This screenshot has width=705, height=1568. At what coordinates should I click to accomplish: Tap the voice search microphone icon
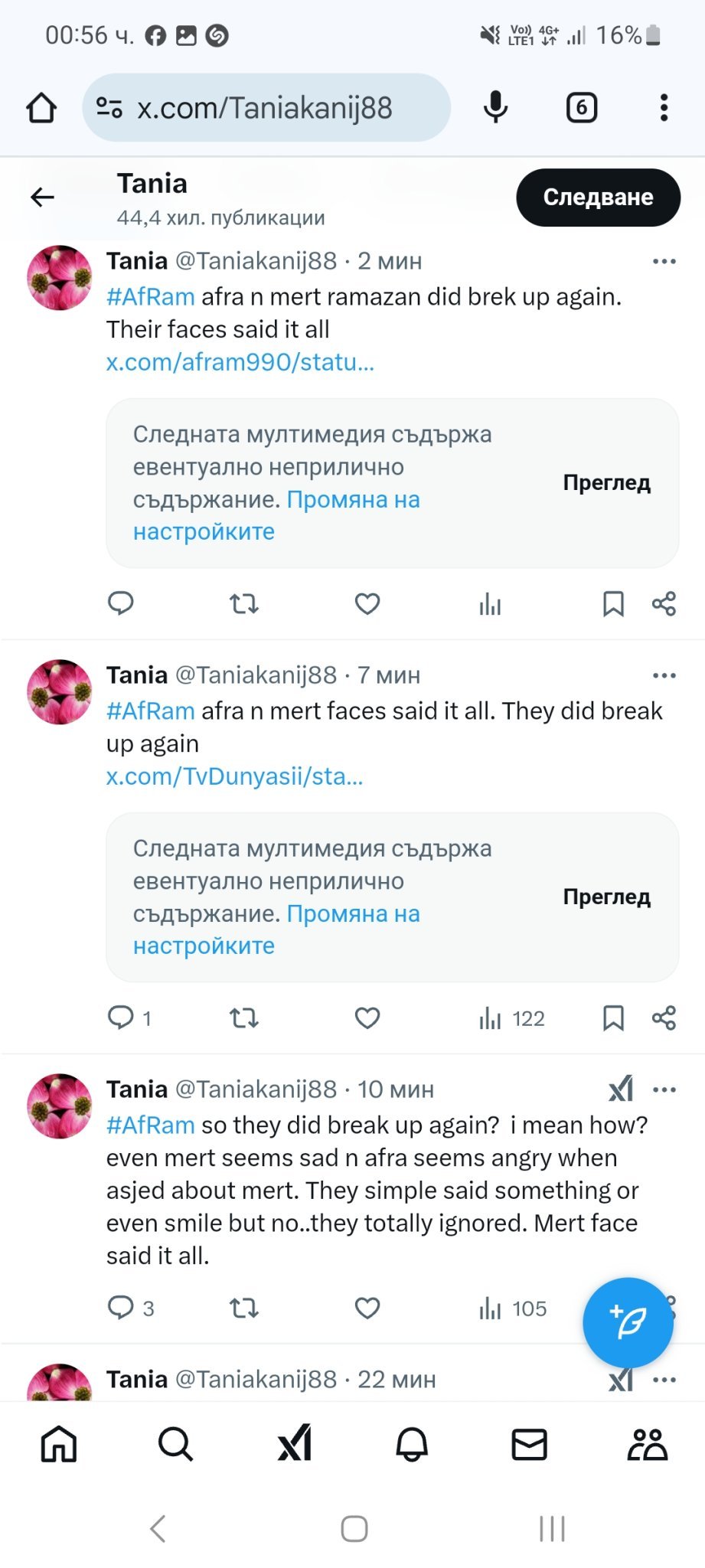(495, 108)
